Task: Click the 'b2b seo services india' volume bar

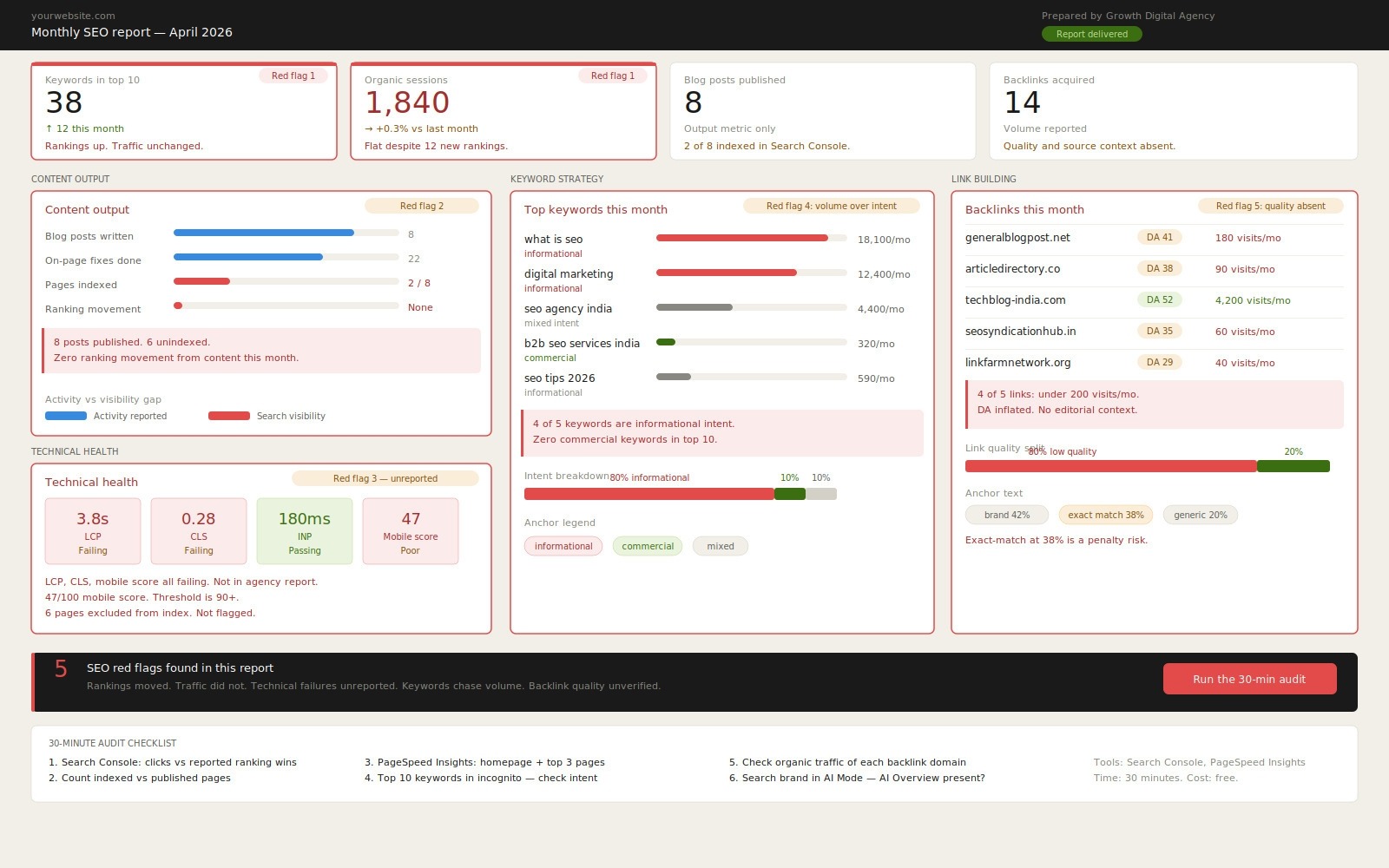Action: pyautogui.click(x=752, y=342)
